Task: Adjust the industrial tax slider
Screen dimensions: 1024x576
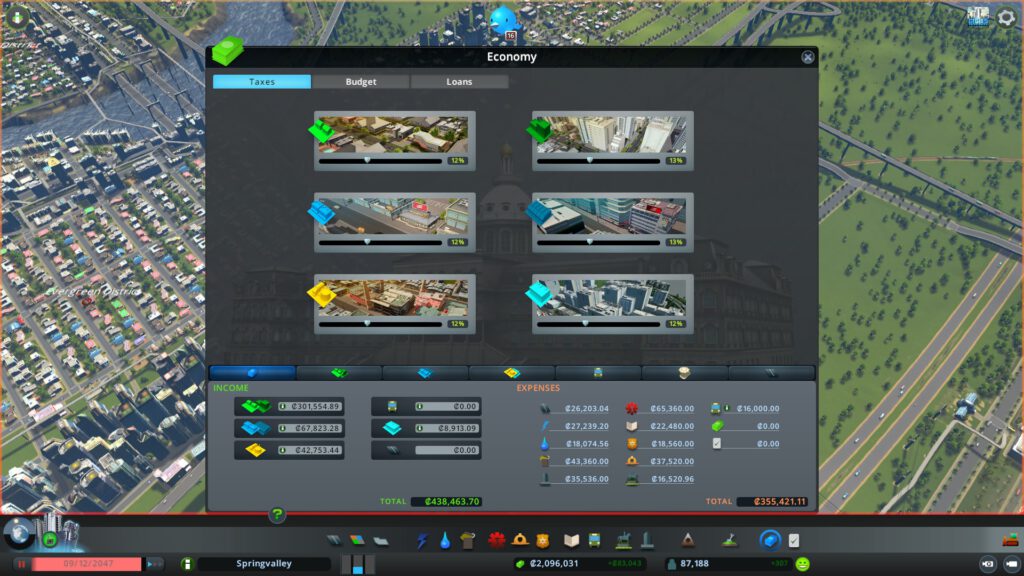Action: tap(381, 324)
